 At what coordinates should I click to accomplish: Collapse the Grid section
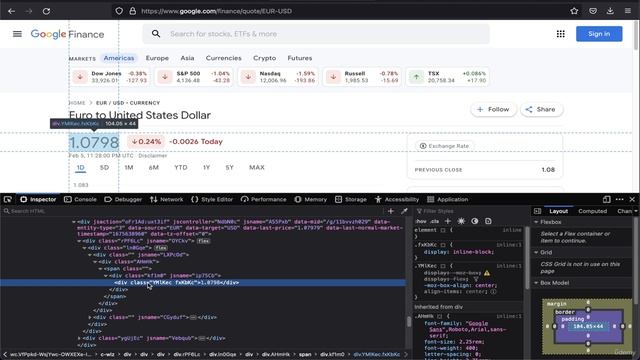[536, 252]
